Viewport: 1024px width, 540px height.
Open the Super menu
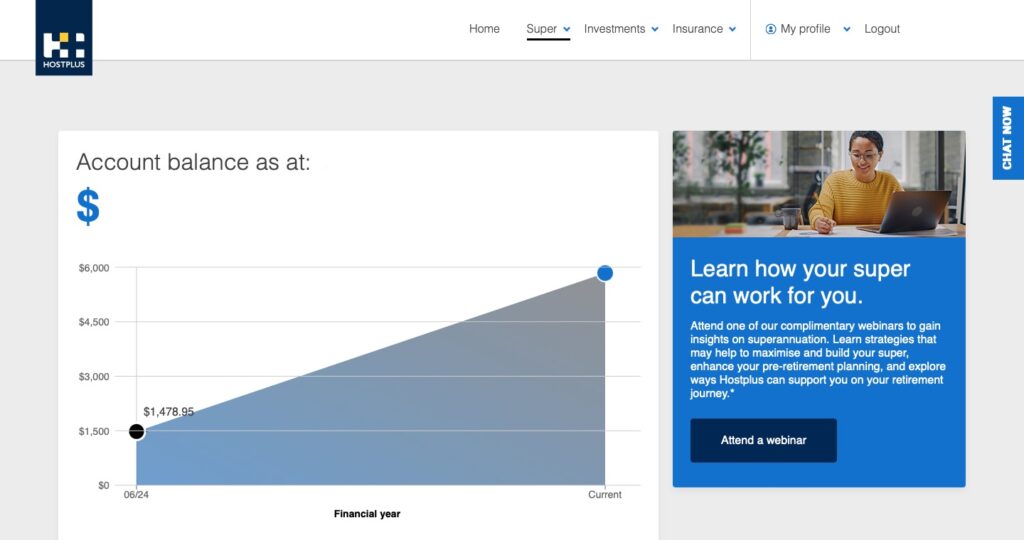(541, 29)
